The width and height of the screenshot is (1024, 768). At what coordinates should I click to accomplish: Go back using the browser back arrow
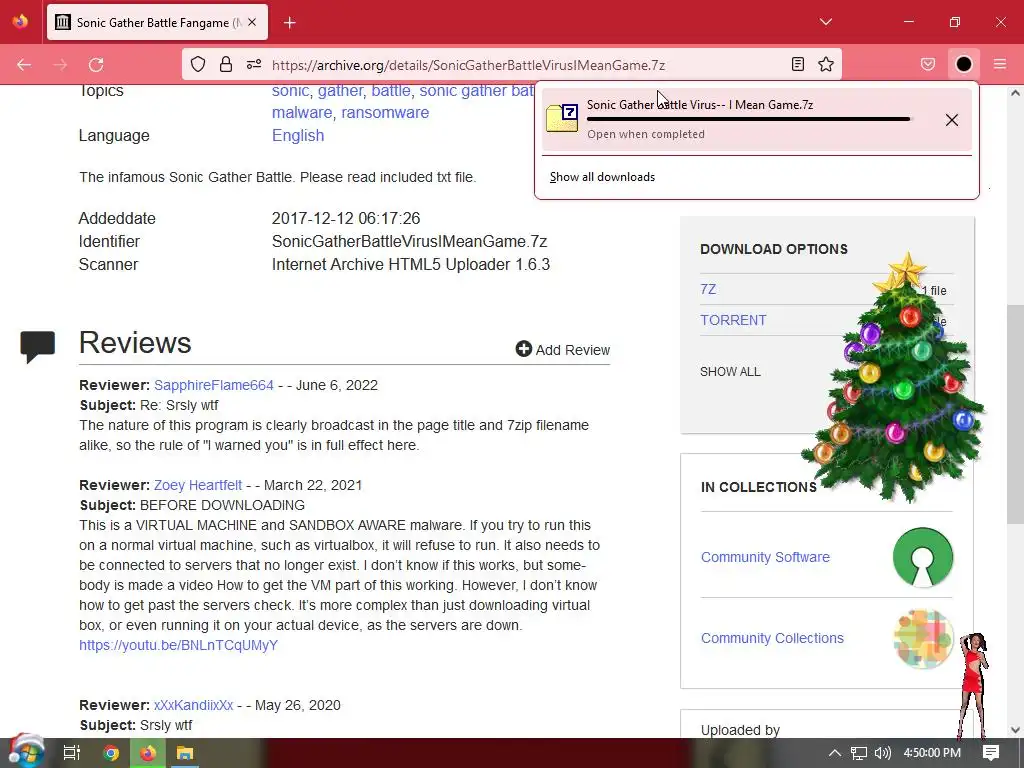[24, 65]
